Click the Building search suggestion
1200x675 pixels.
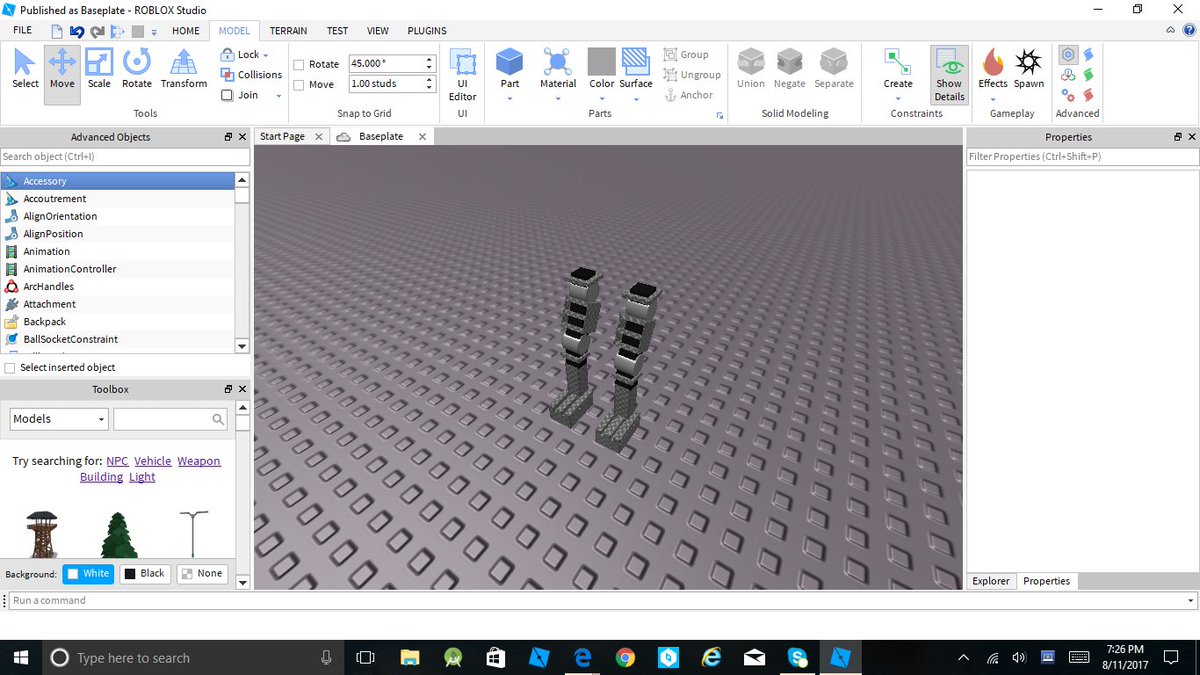pyautogui.click(x=101, y=477)
